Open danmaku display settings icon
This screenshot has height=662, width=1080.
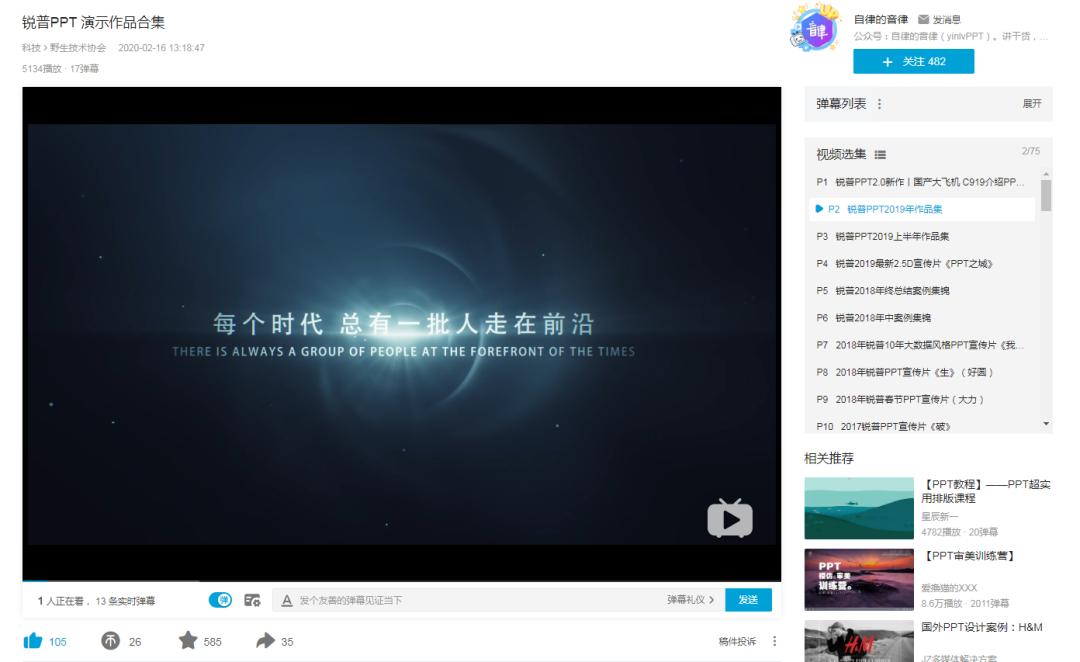point(250,599)
